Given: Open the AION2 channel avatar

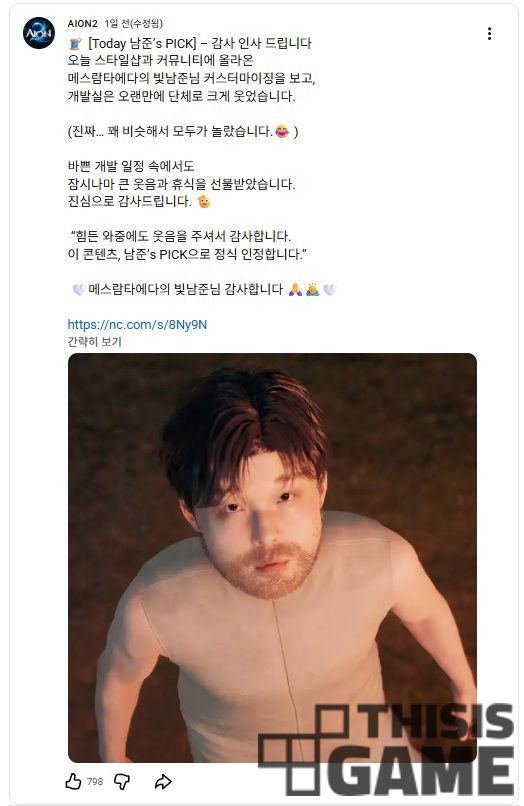Looking at the screenshot, I should [x=39, y=33].
